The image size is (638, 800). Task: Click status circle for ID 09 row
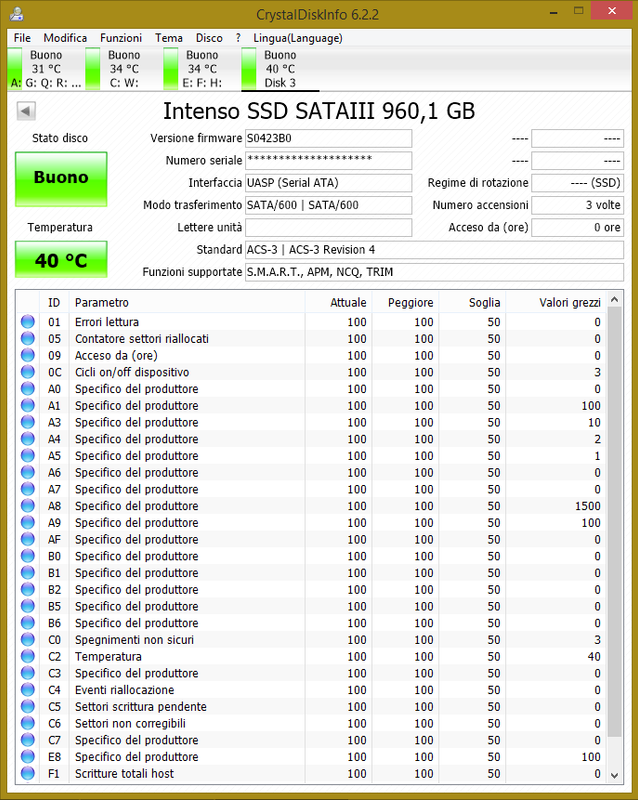[x=28, y=355]
